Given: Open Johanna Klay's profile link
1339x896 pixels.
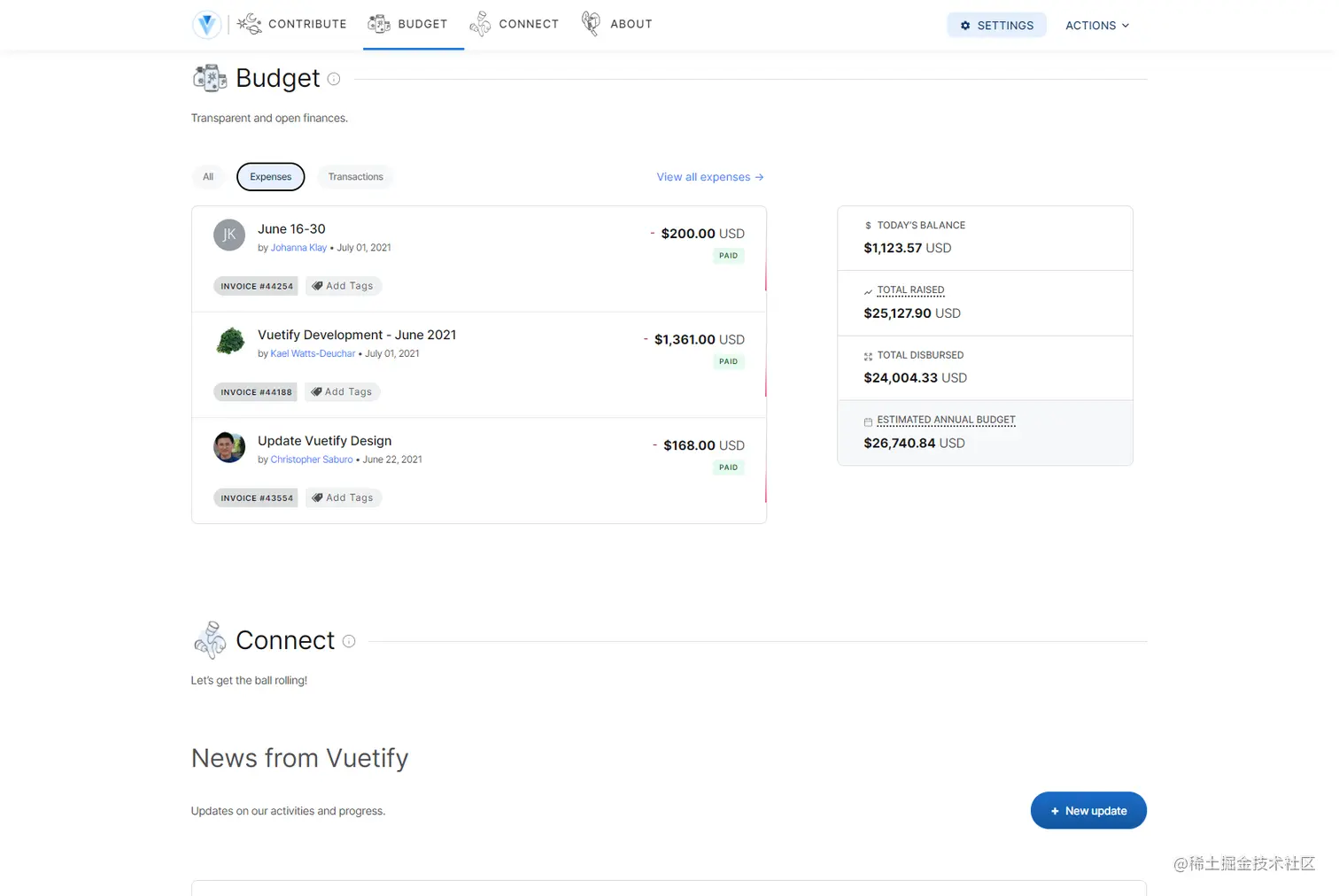Looking at the screenshot, I should pyautogui.click(x=298, y=248).
